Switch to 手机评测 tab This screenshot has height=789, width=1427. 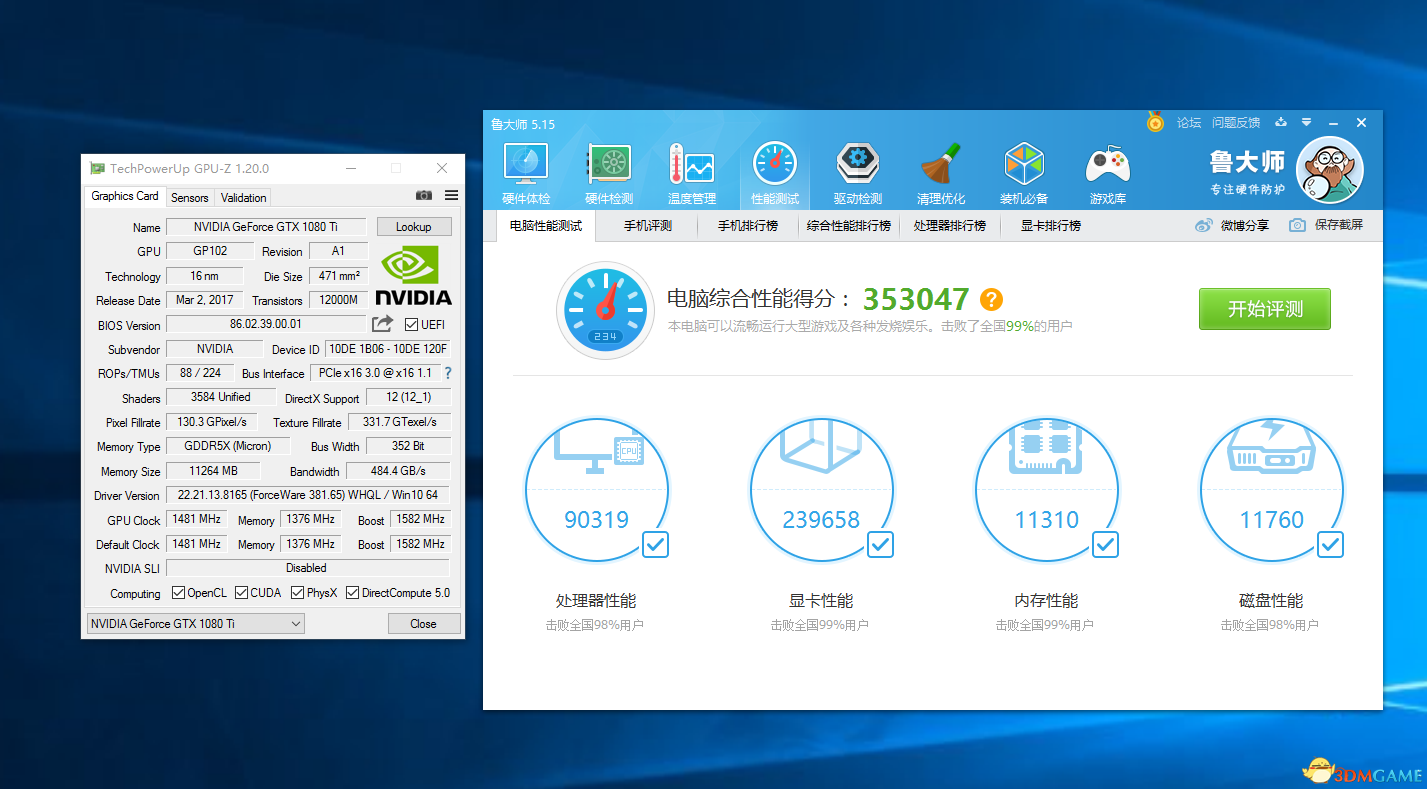pos(648,226)
